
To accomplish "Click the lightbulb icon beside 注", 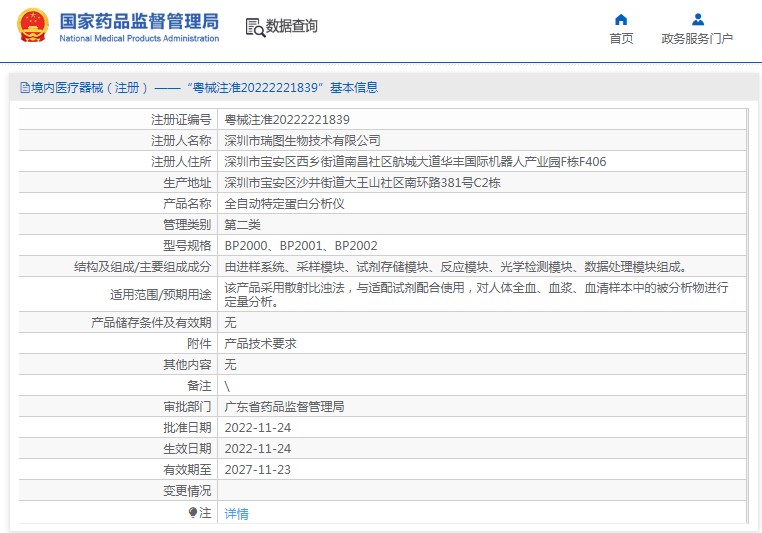I will [x=192, y=512].
